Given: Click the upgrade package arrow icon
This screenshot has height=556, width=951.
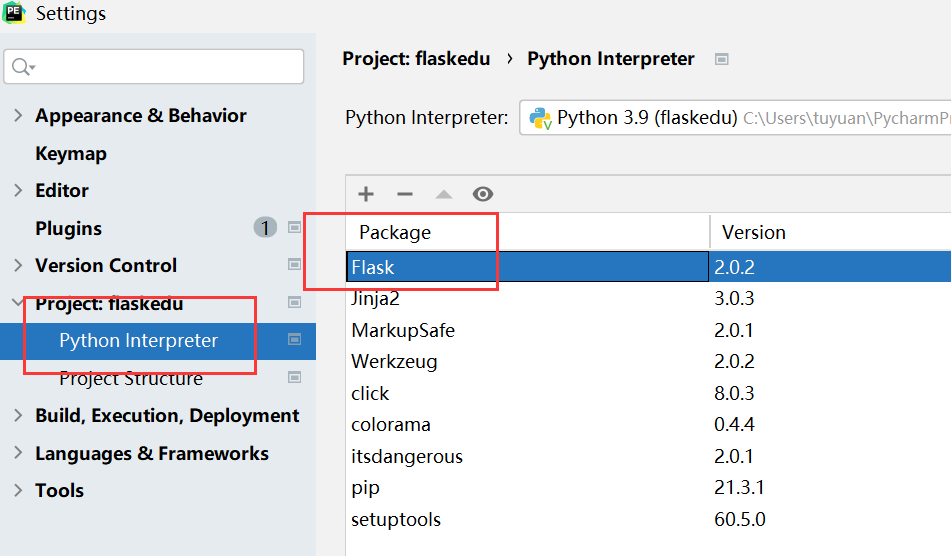Looking at the screenshot, I should 443,194.
